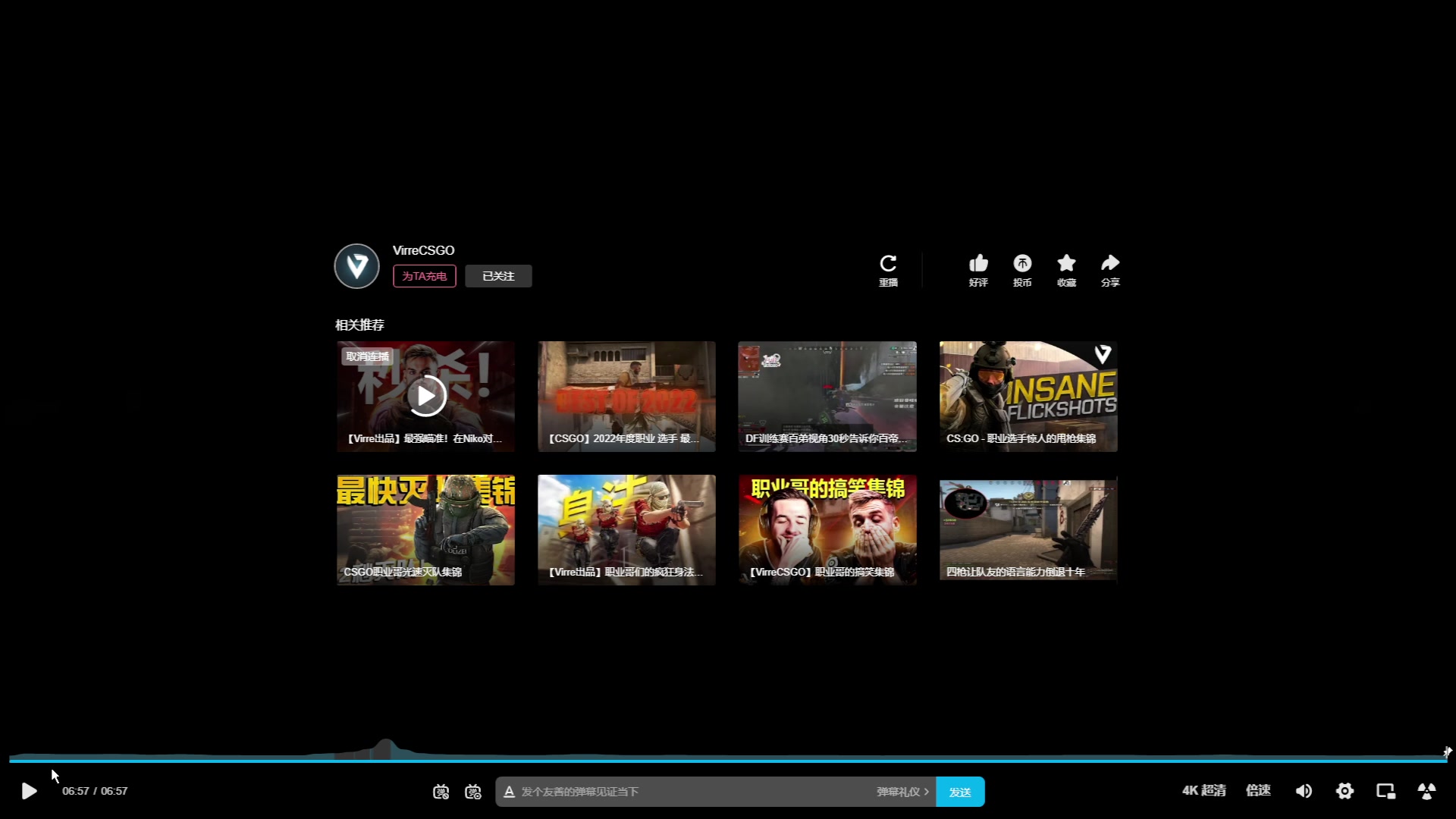Click the pin icon above progress bar
This screenshot has height=819, width=1456.
[x=1447, y=752]
